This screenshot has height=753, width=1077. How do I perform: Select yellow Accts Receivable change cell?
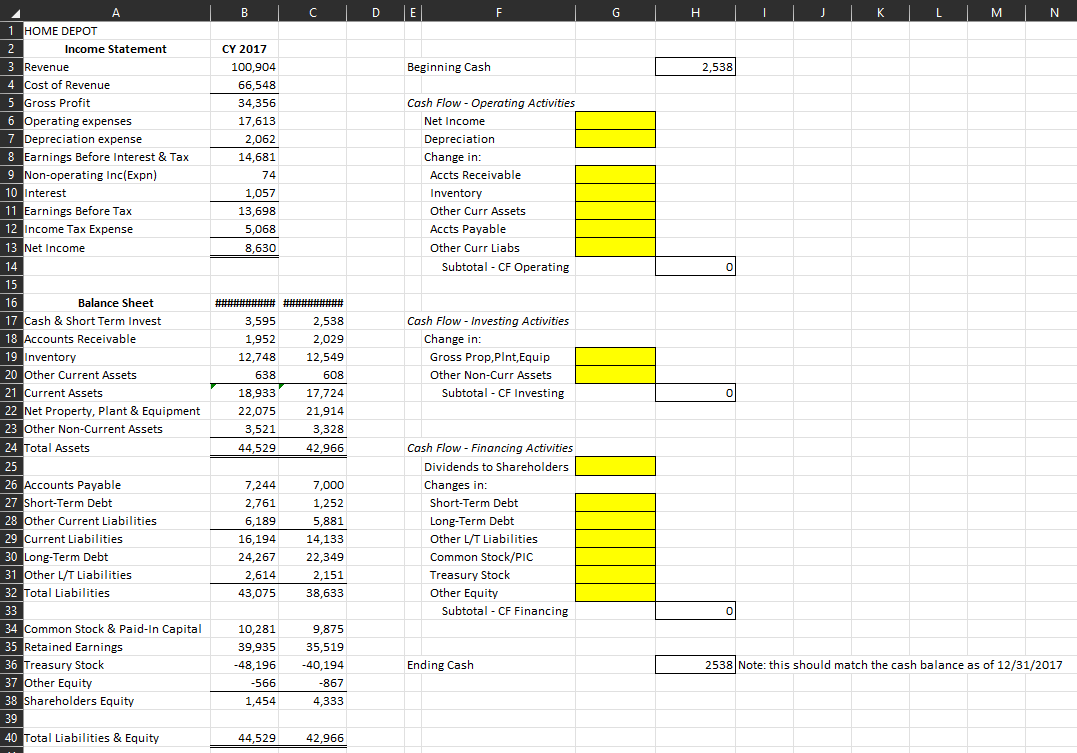(615, 175)
